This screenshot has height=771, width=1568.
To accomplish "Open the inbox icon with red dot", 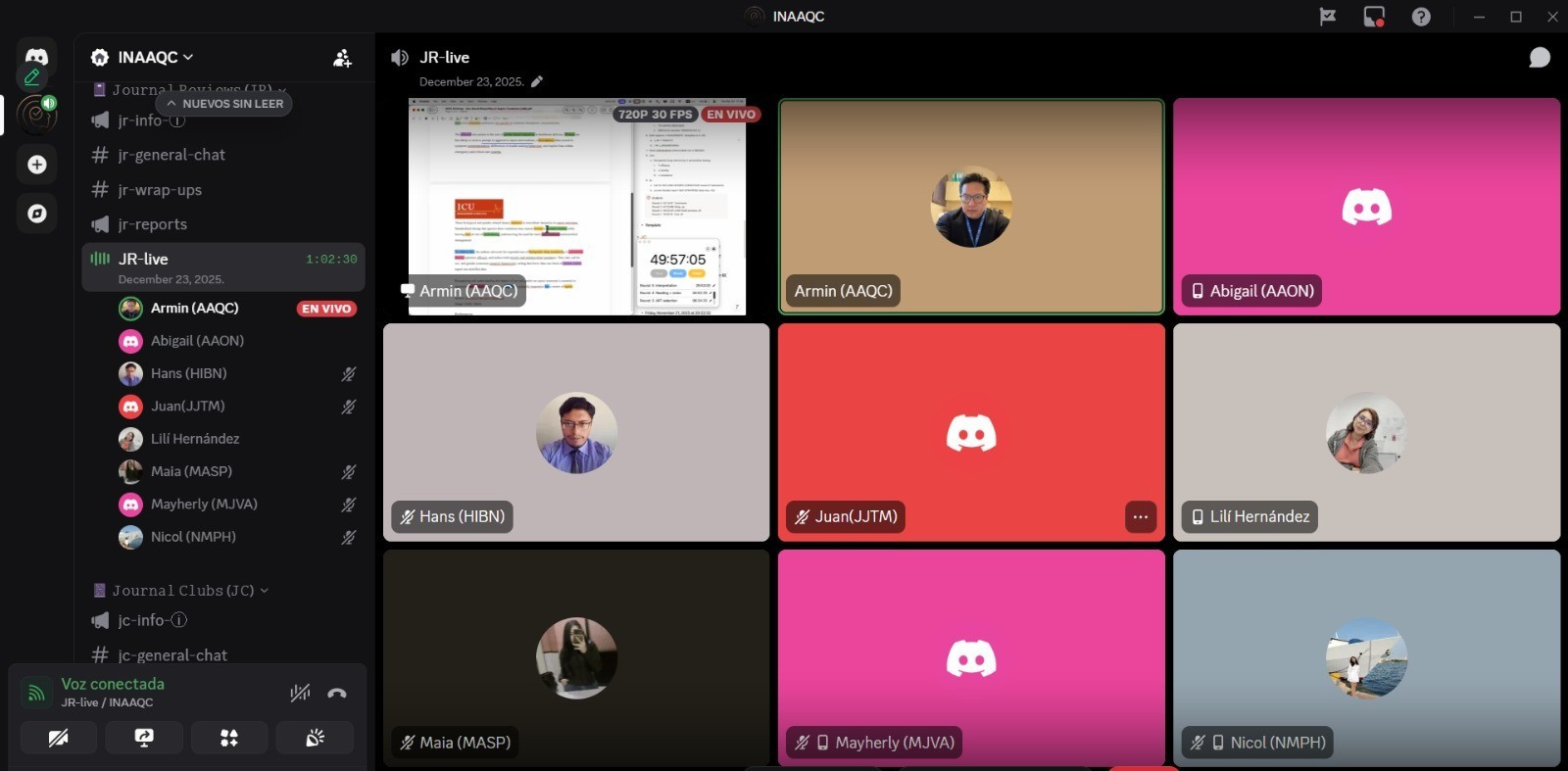I will click(x=1374, y=17).
